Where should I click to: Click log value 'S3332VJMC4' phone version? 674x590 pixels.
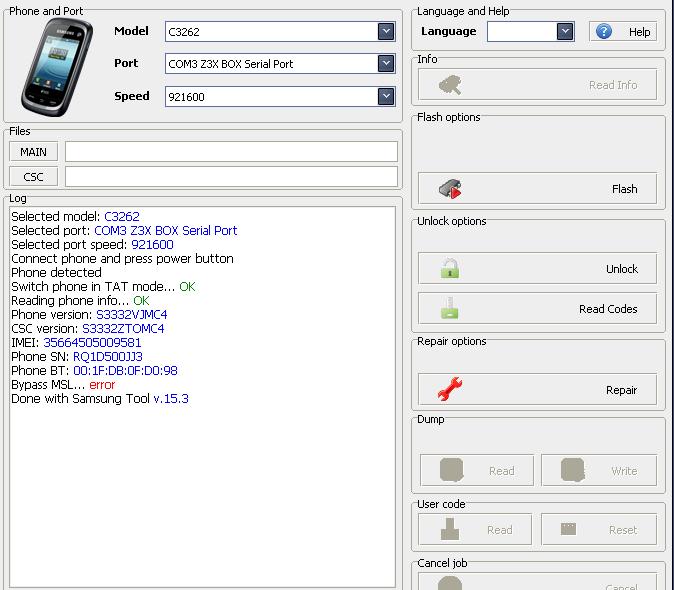(132, 315)
